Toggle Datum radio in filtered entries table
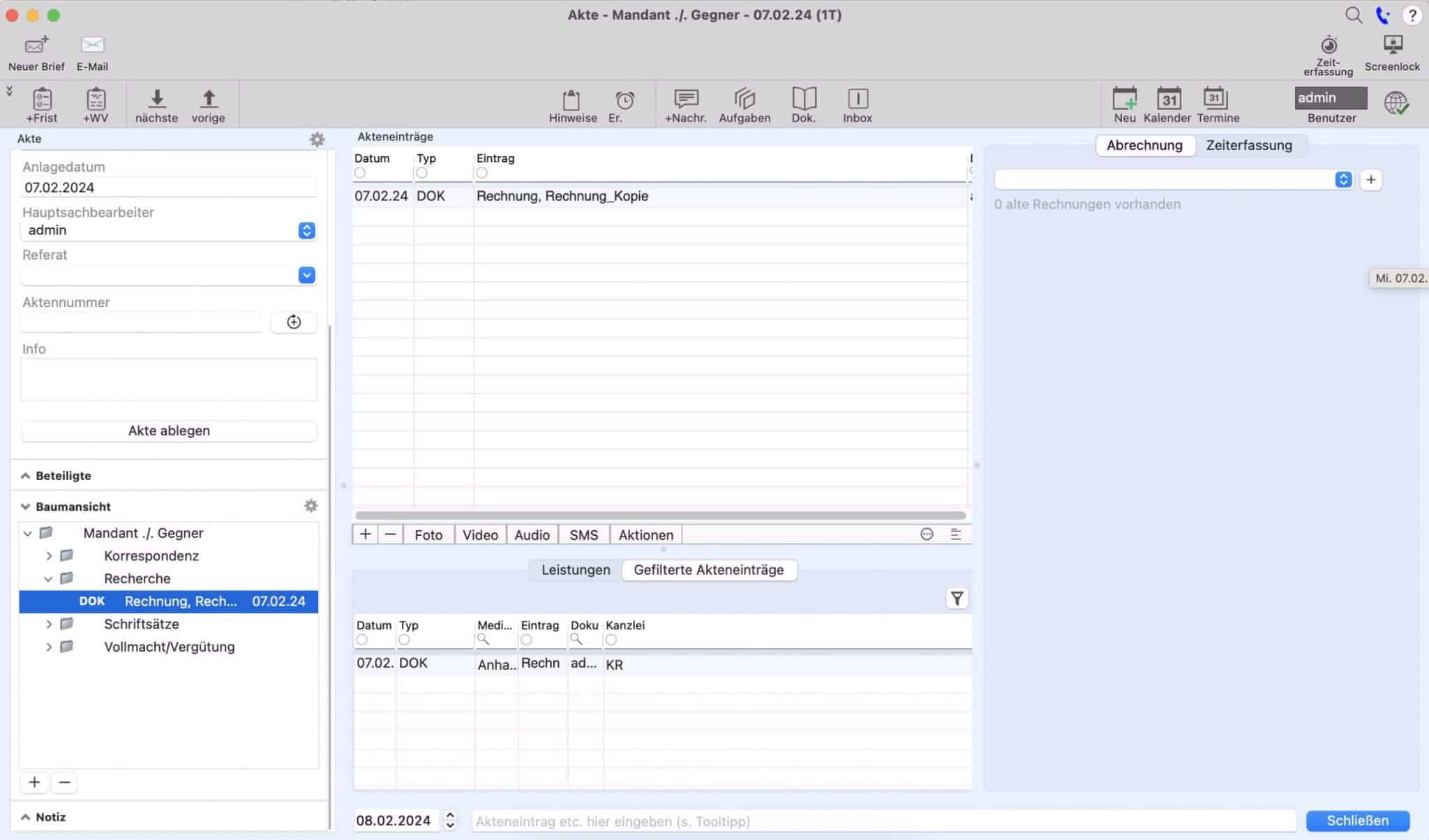Screen dimensions: 1429x840 pos(361,640)
